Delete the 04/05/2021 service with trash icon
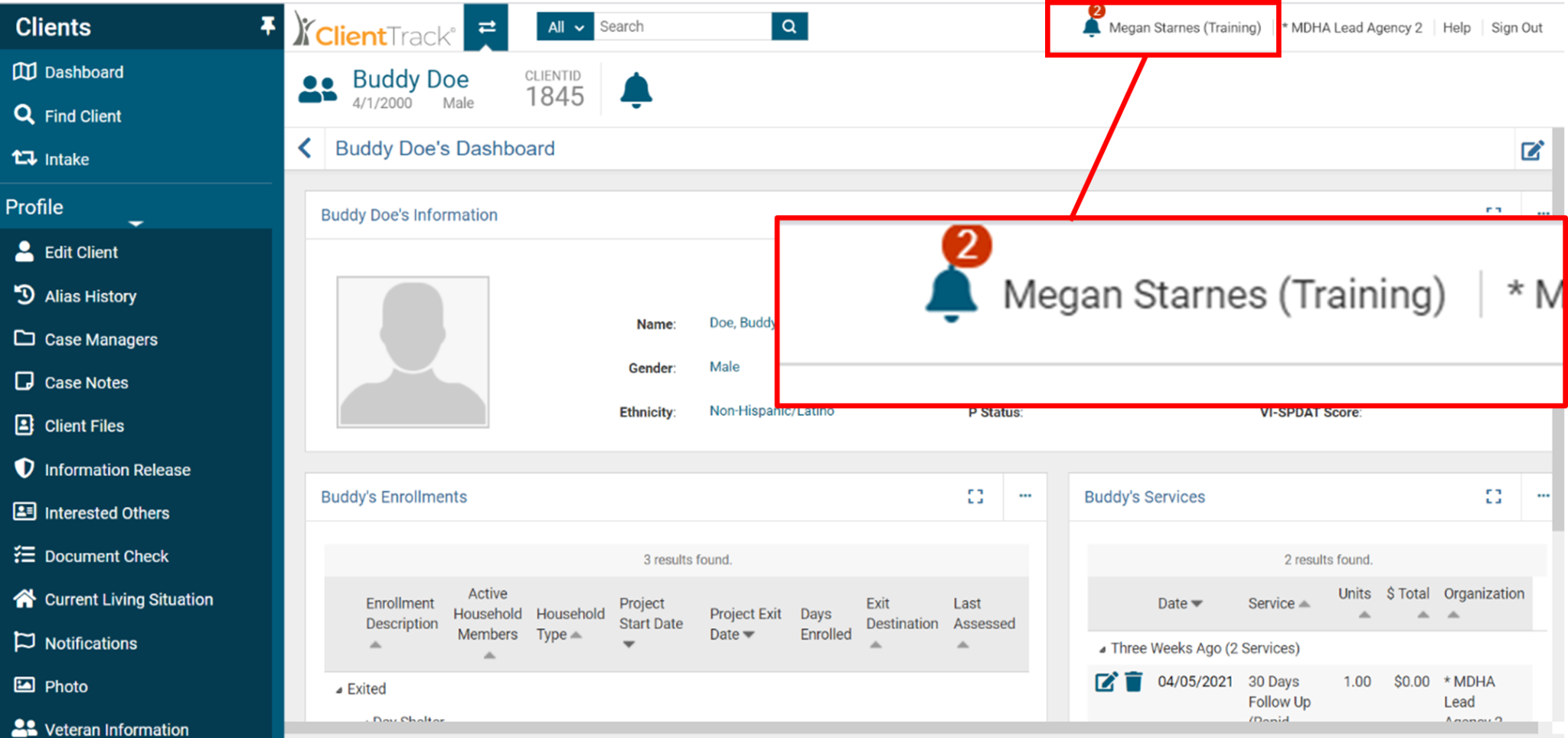The image size is (1568, 738). click(1134, 681)
